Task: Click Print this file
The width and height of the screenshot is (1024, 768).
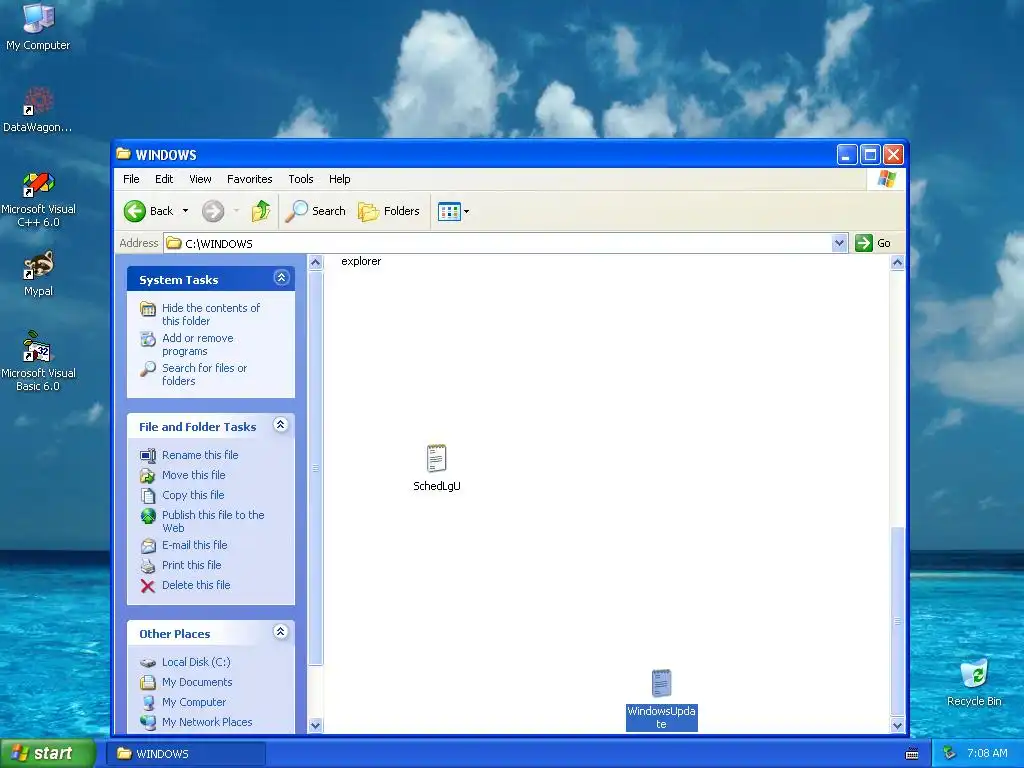Action: click(191, 565)
